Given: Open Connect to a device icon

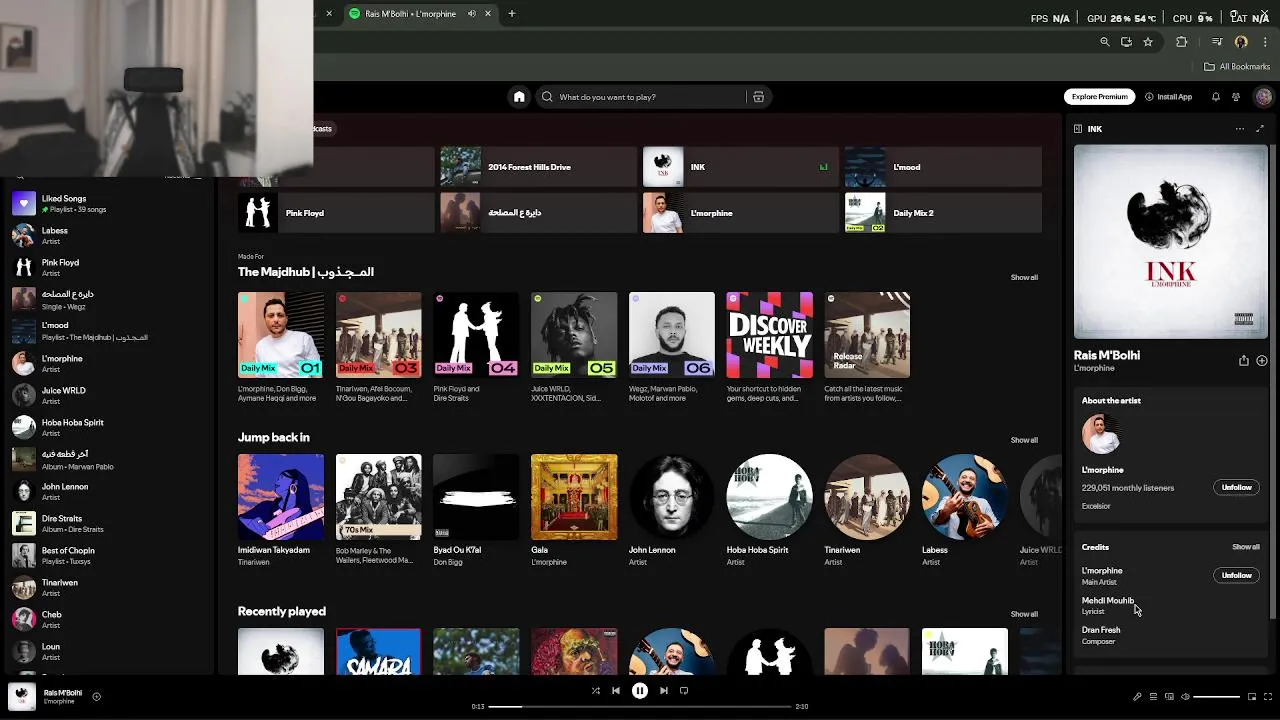Looking at the screenshot, I should (x=1169, y=697).
